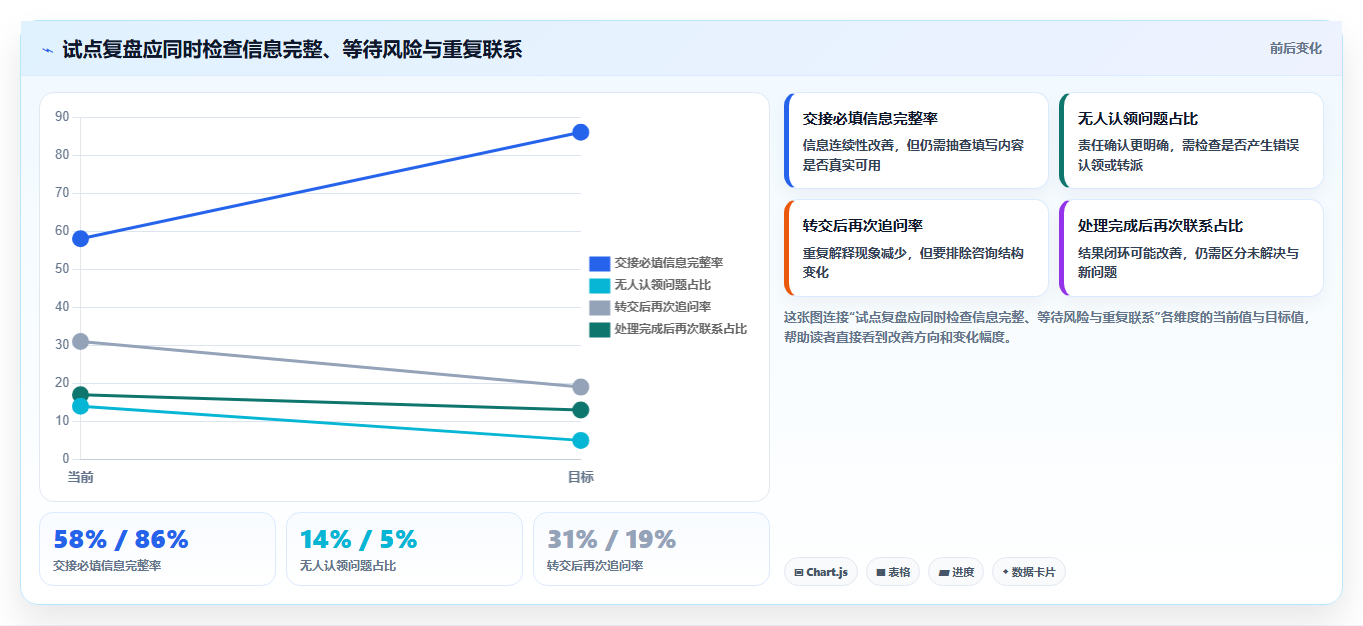The height and width of the screenshot is (626, 1363).
Task: Click text 重复解释现象减少 in third card
Action: pyautogui.click(x=855, y=253)
